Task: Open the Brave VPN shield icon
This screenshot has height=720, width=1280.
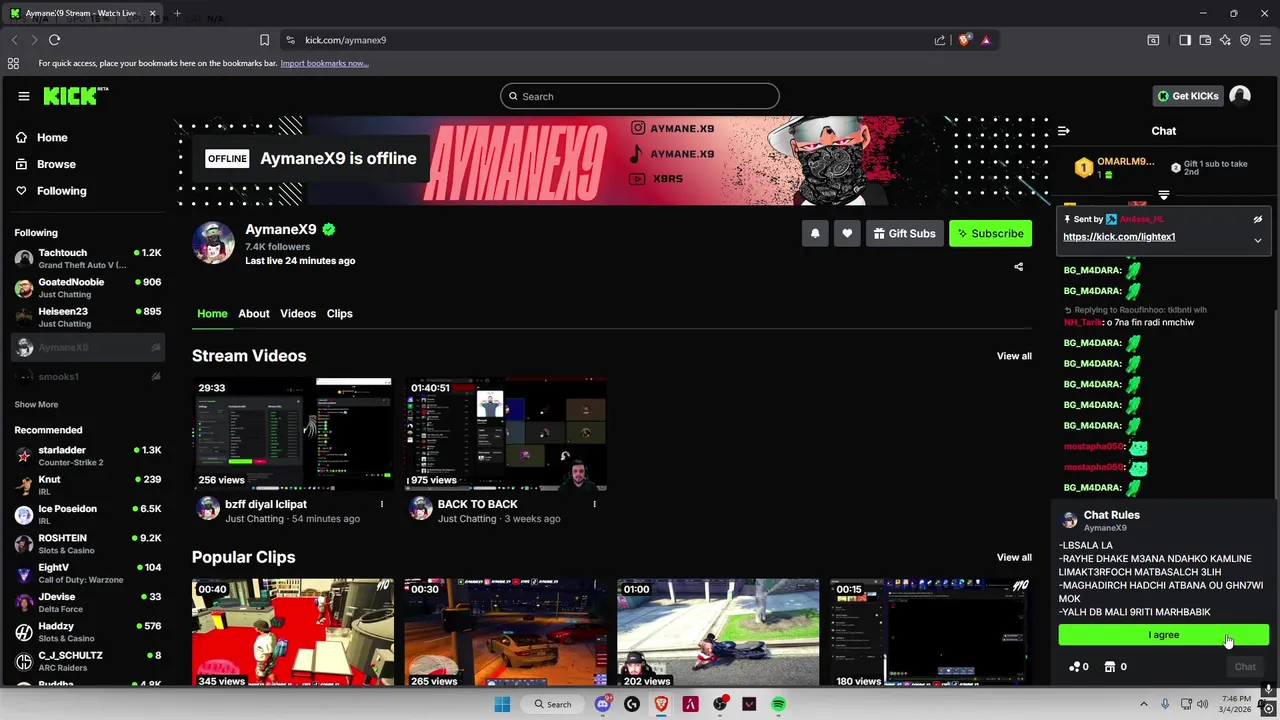Action: click(1245, 40)
